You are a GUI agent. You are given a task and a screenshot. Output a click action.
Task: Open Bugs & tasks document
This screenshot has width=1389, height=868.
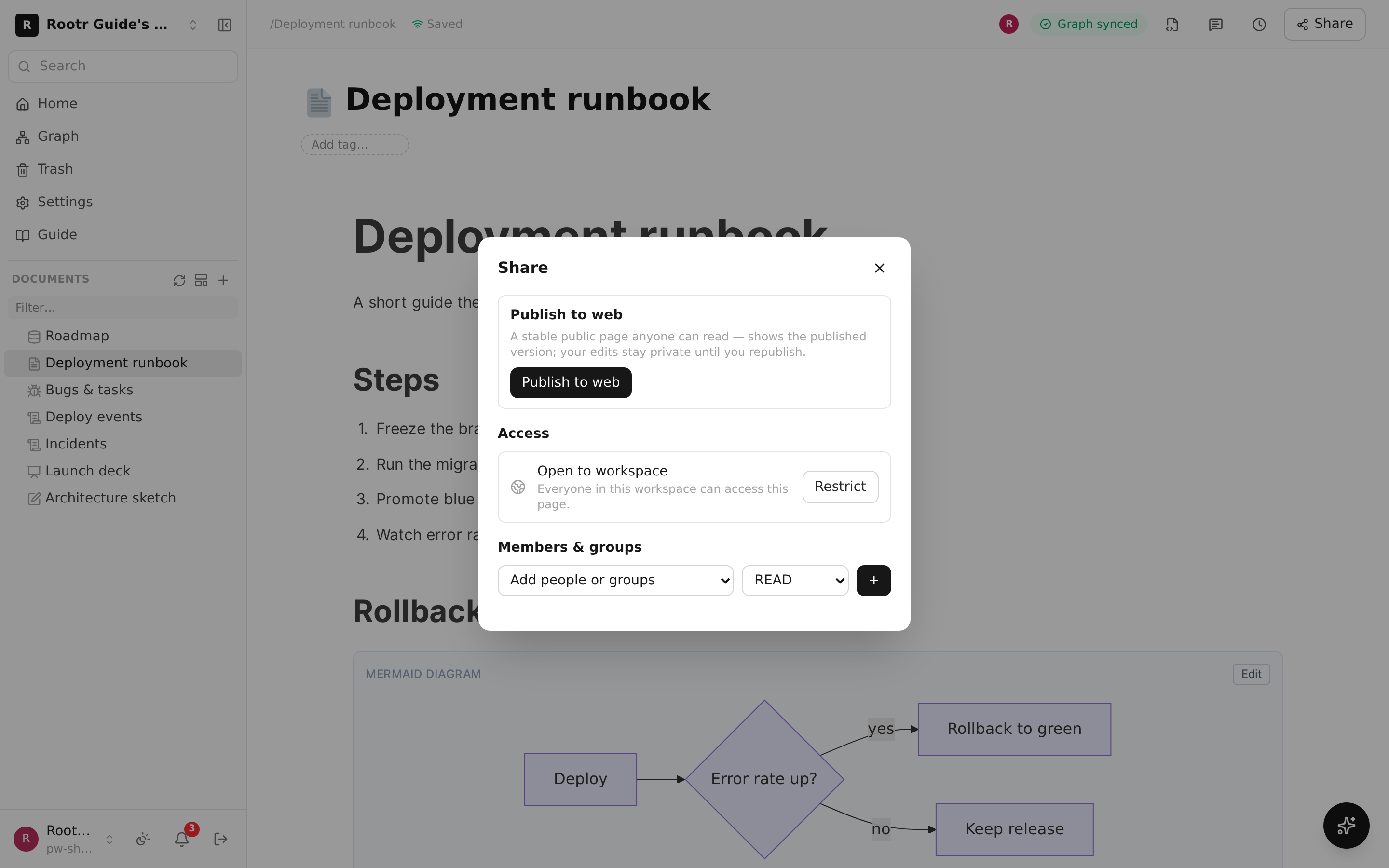(123, 391)
